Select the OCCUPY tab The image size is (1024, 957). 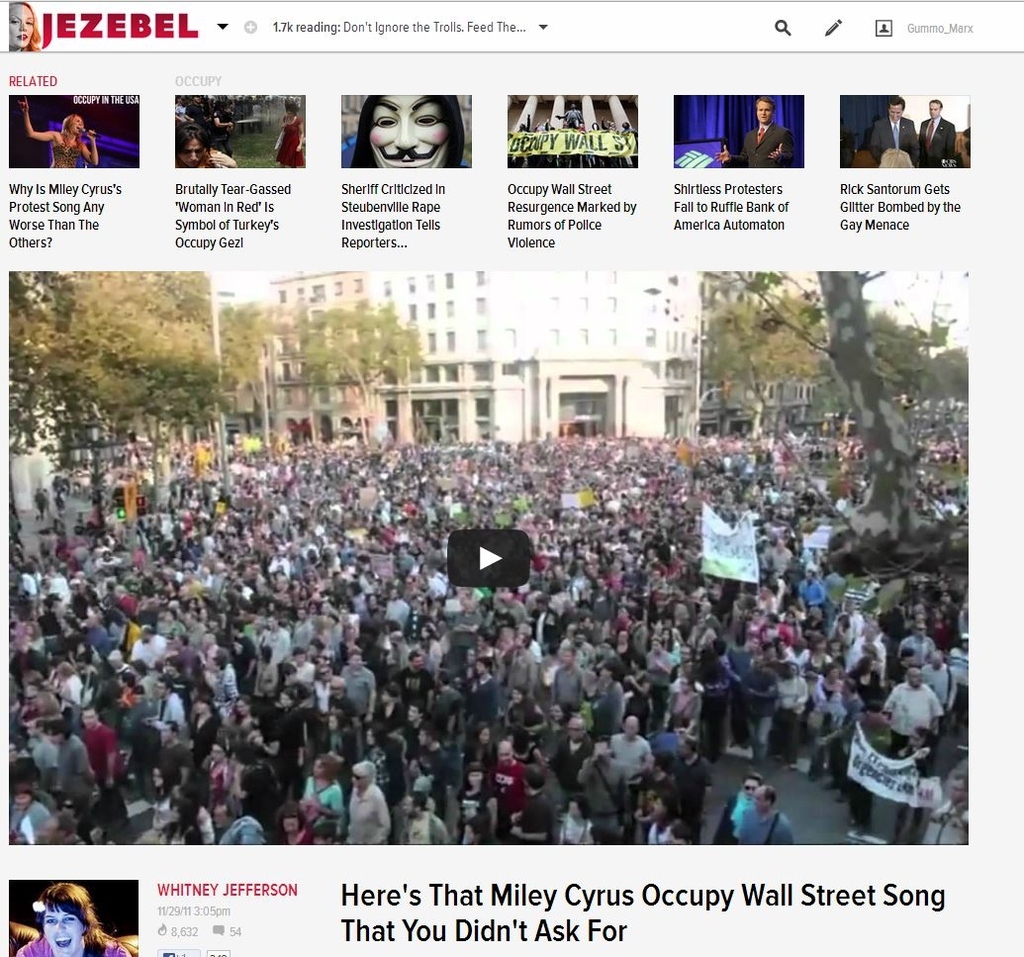pos(198,81)
